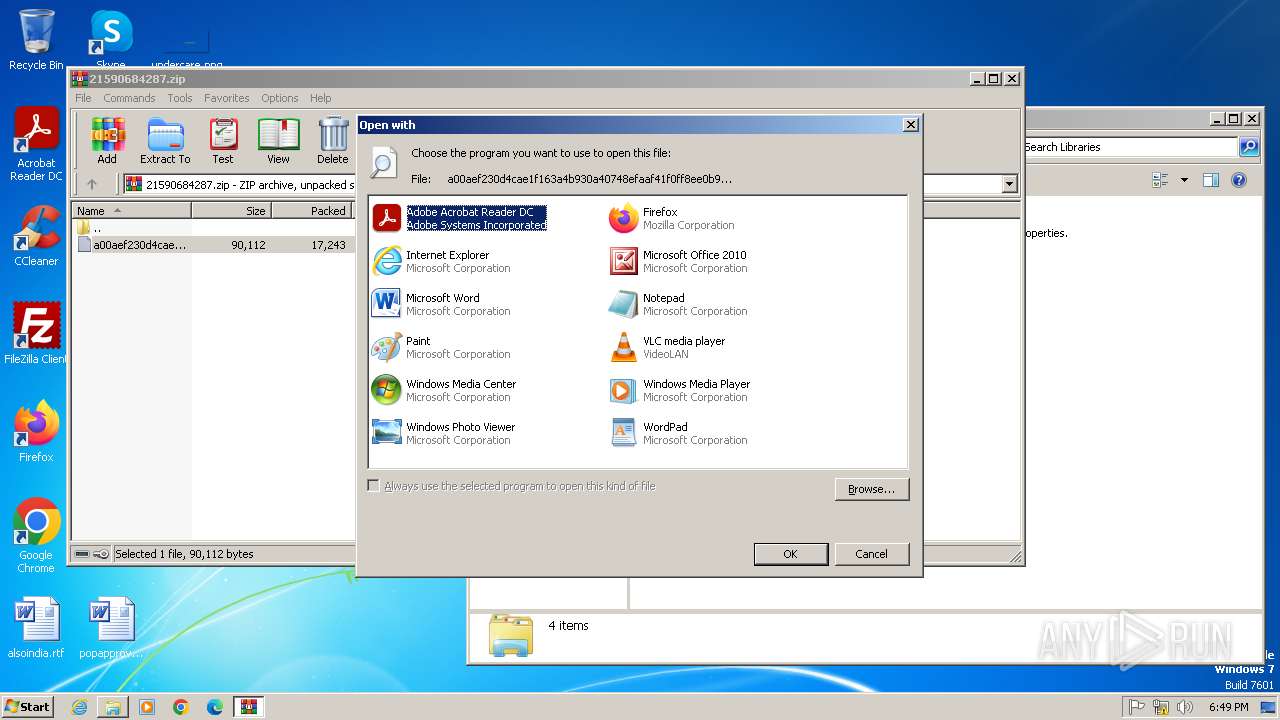
Task: Open WinRAR Tools menu
Action: click(x=180, y=98)
